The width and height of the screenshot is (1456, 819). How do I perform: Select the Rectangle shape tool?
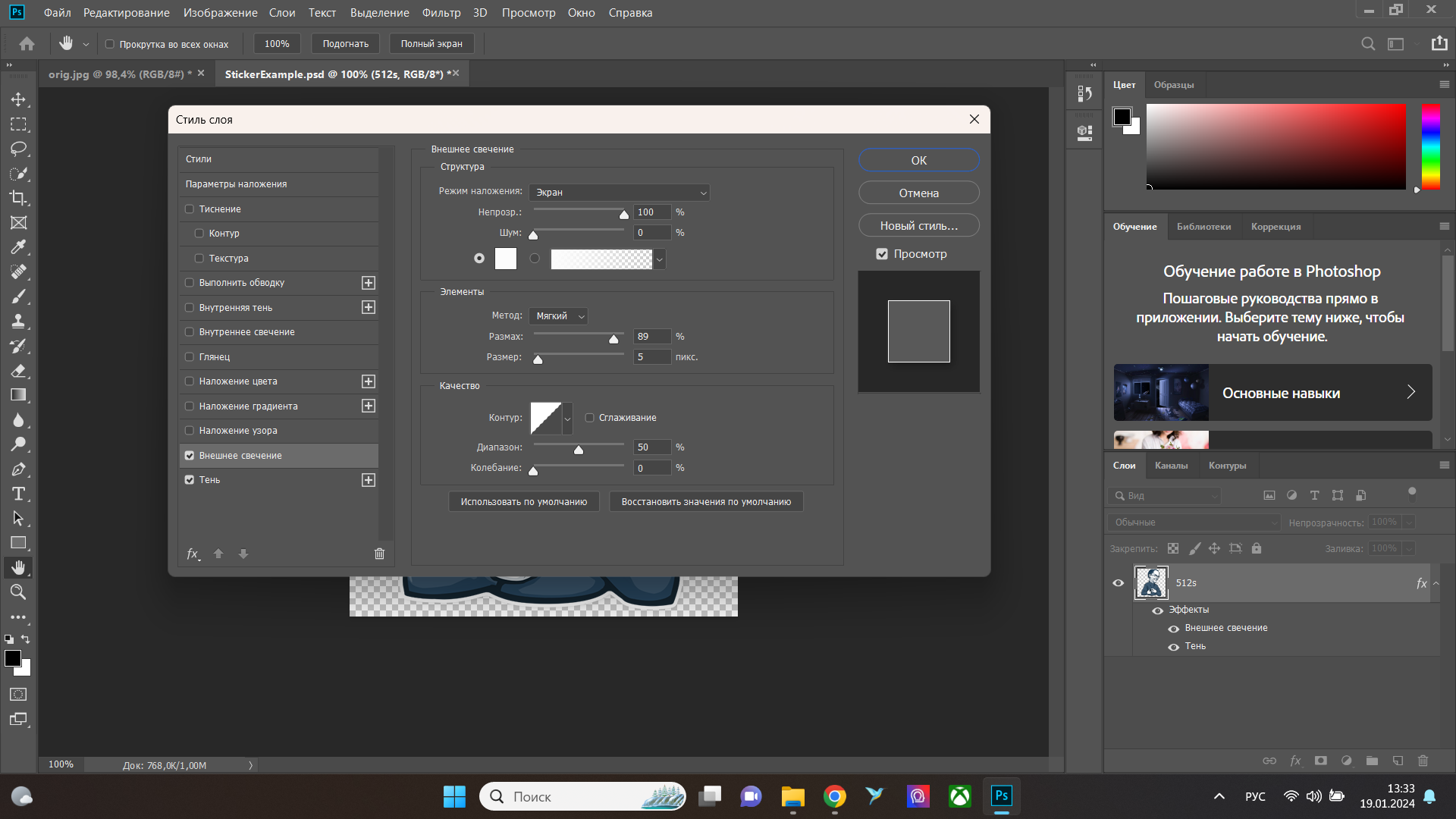[x=18, y=543]
